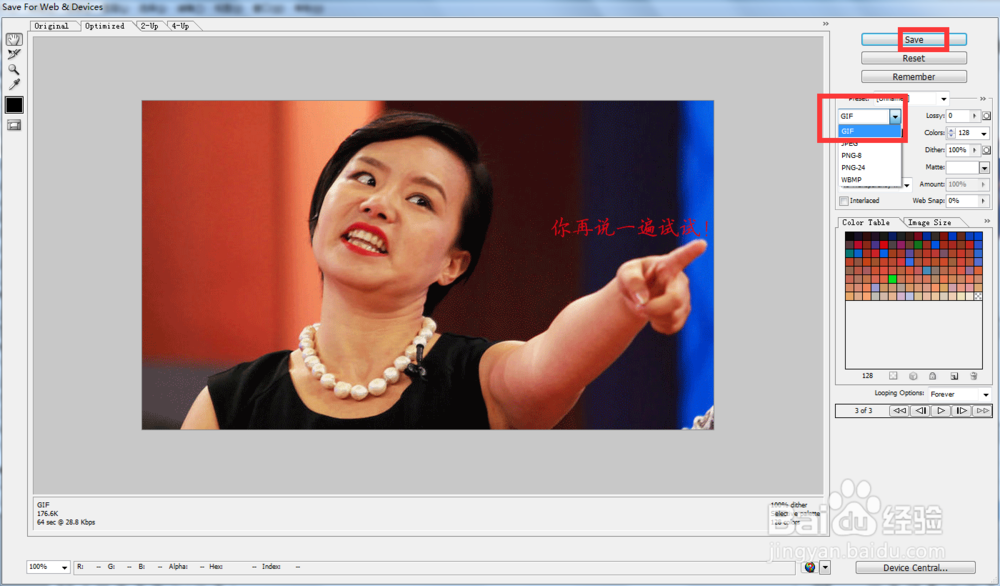Open the Matte color dropdown
The image size is (1000, 586).
pos(984,167)
